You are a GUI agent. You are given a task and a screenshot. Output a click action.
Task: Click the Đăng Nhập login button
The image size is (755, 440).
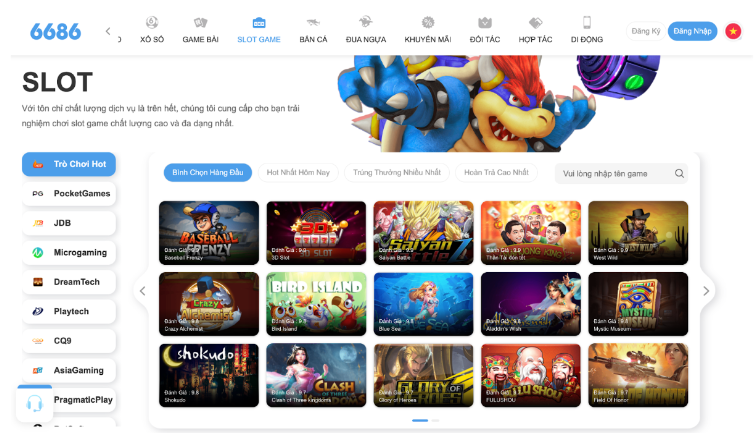click(692, 31)
